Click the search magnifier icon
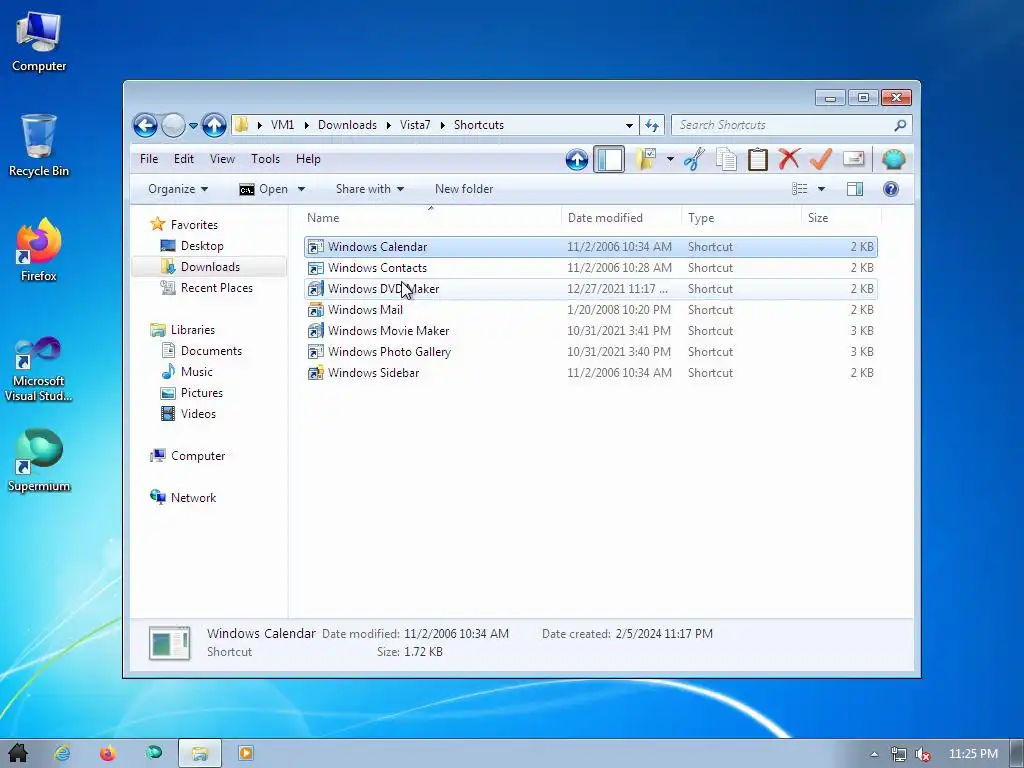Screen dimensions: 1024x768 click(x=901, y=125)
